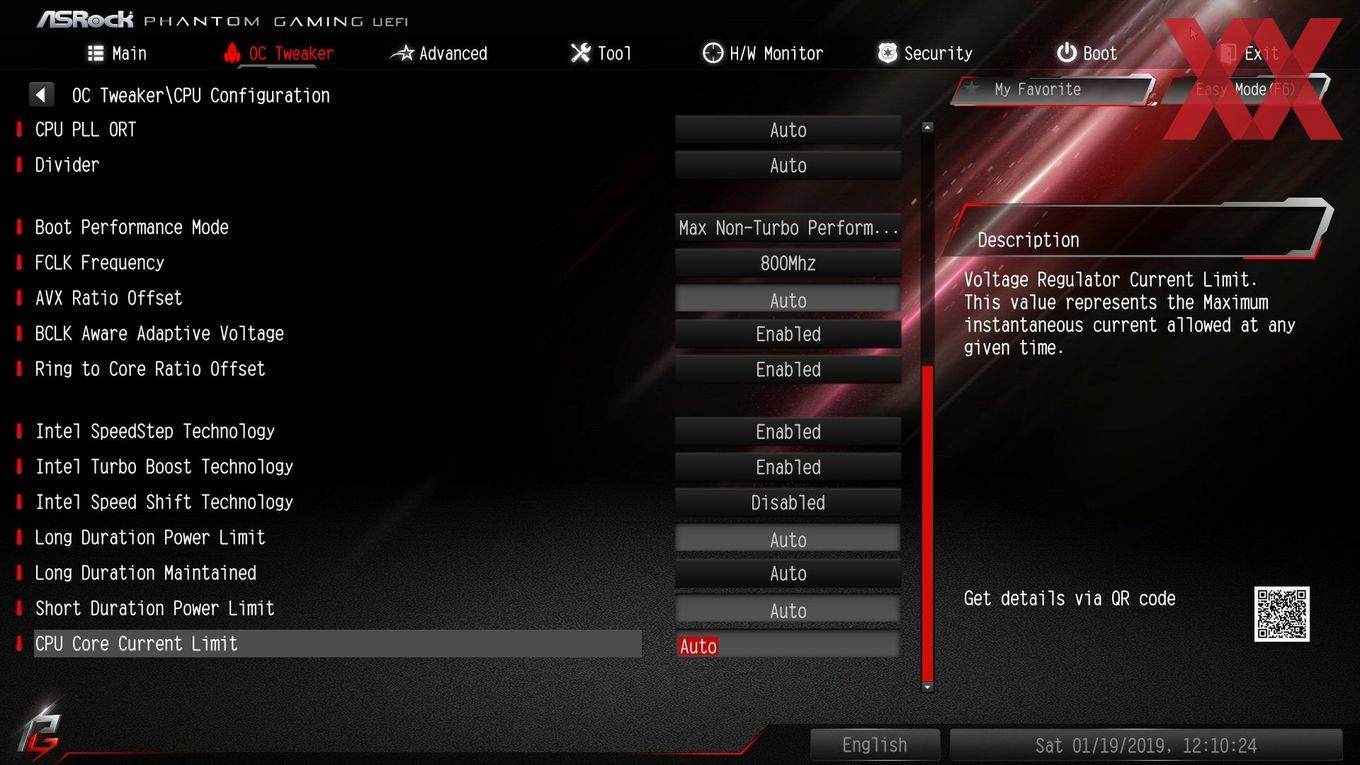
Task: Toggle Intel Turbo Boost Technology setting
Action: [x=788, y=467]
